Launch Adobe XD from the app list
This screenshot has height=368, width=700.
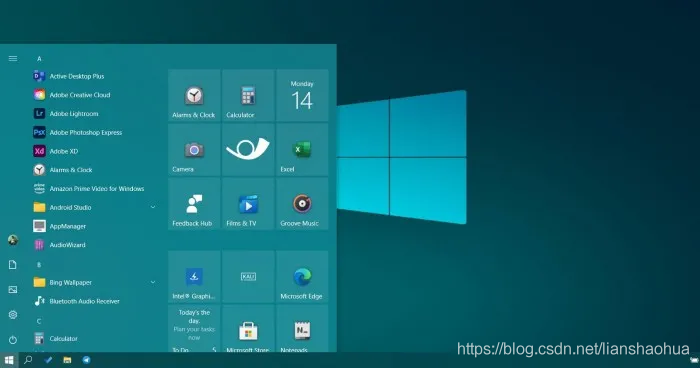point(95,151)
